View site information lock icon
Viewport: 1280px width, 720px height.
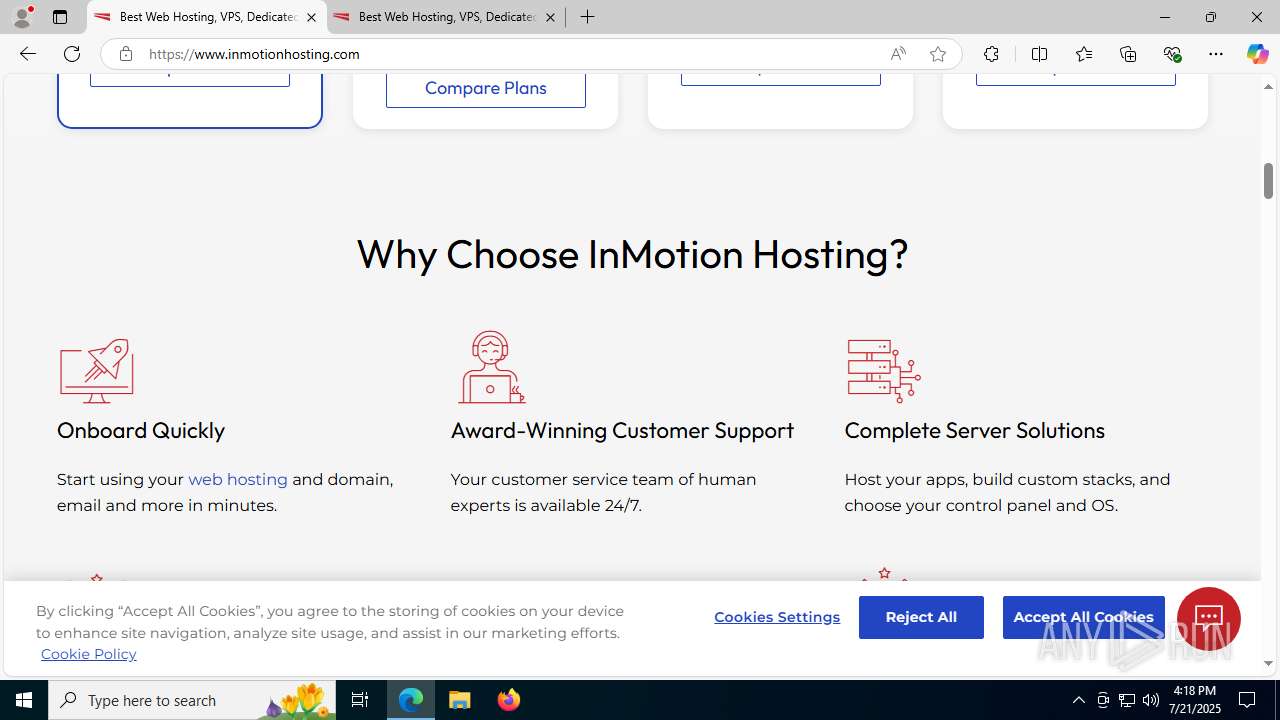(125, 54)
